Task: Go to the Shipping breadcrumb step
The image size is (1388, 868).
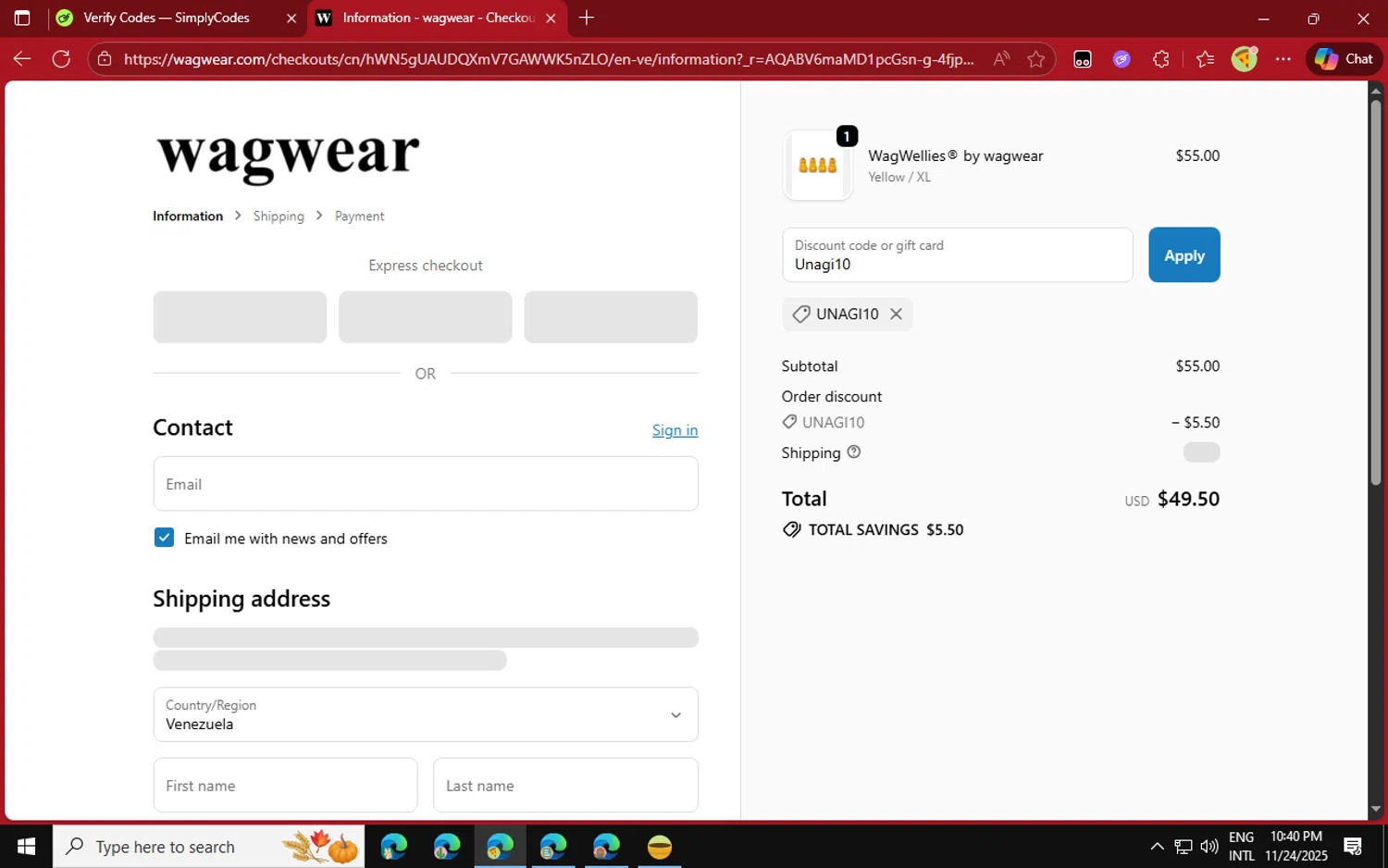Action: pyautogui.click(x=279, y=216)
